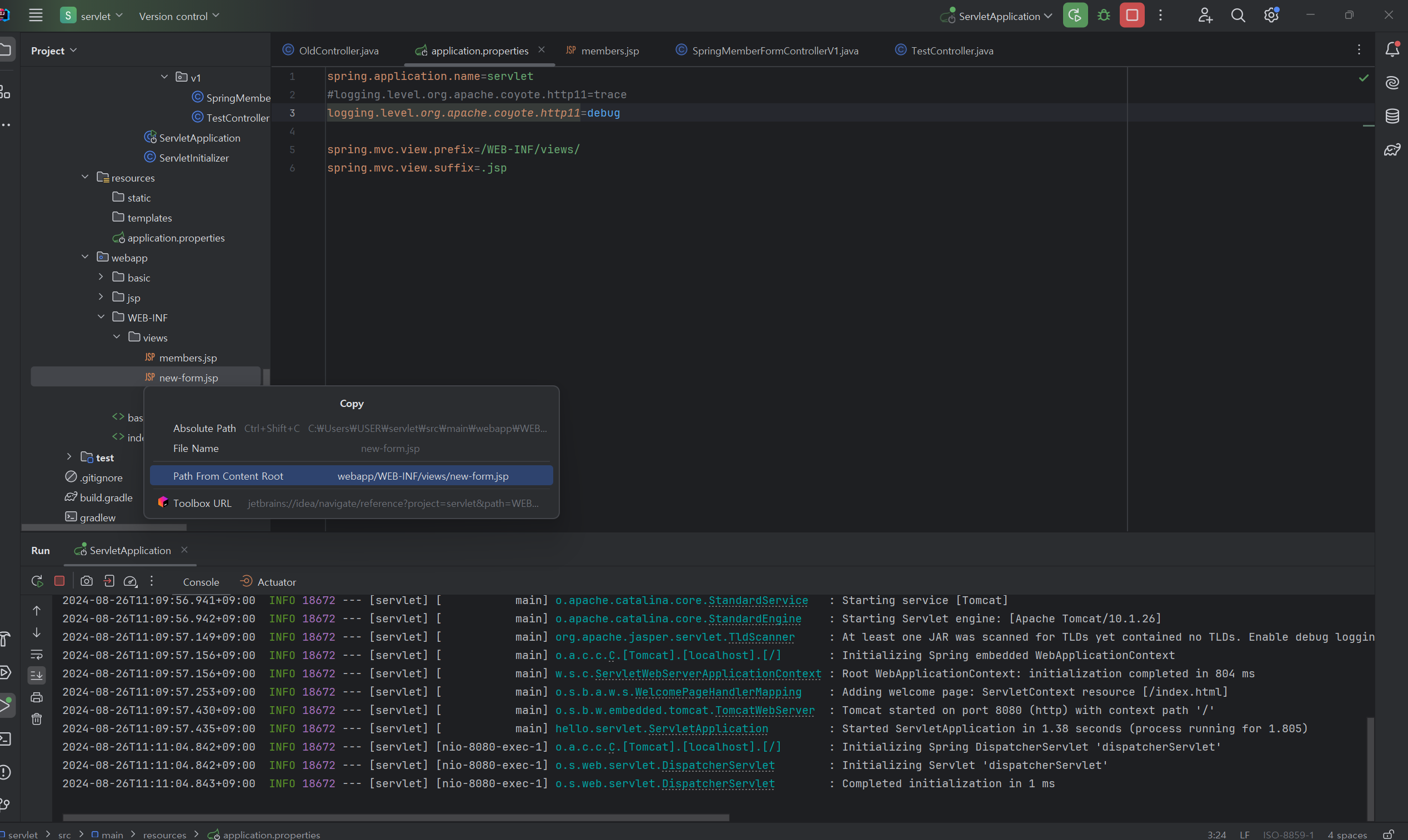1408x840 pixels.
Task: Click ISO-8859-1 encoding in status bar
Action: tap(1288, 834)
